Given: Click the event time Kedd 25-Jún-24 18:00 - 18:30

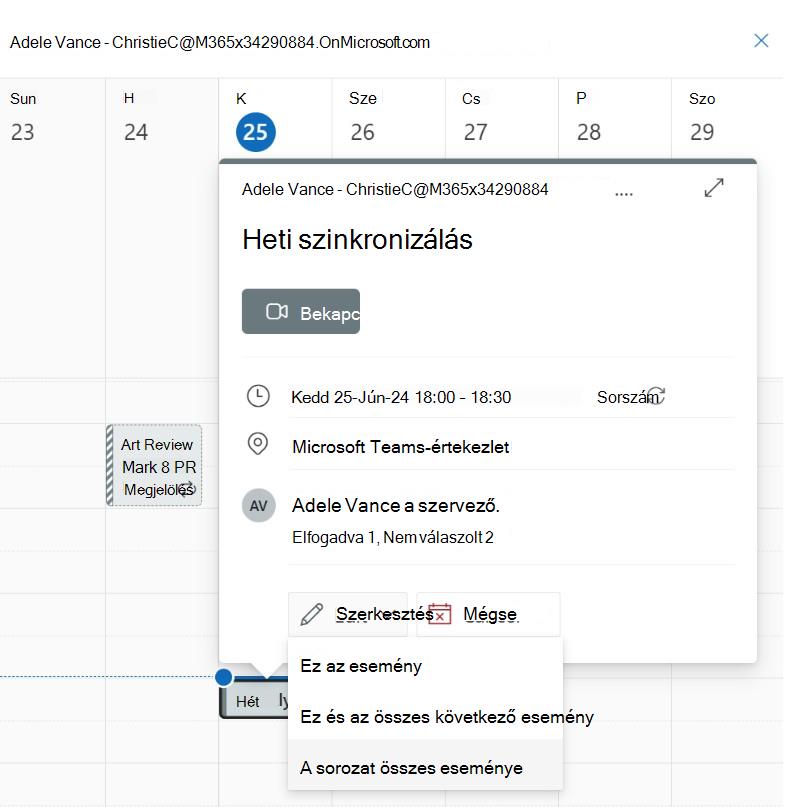Looking at the screenshot, I should pos(401,397).
